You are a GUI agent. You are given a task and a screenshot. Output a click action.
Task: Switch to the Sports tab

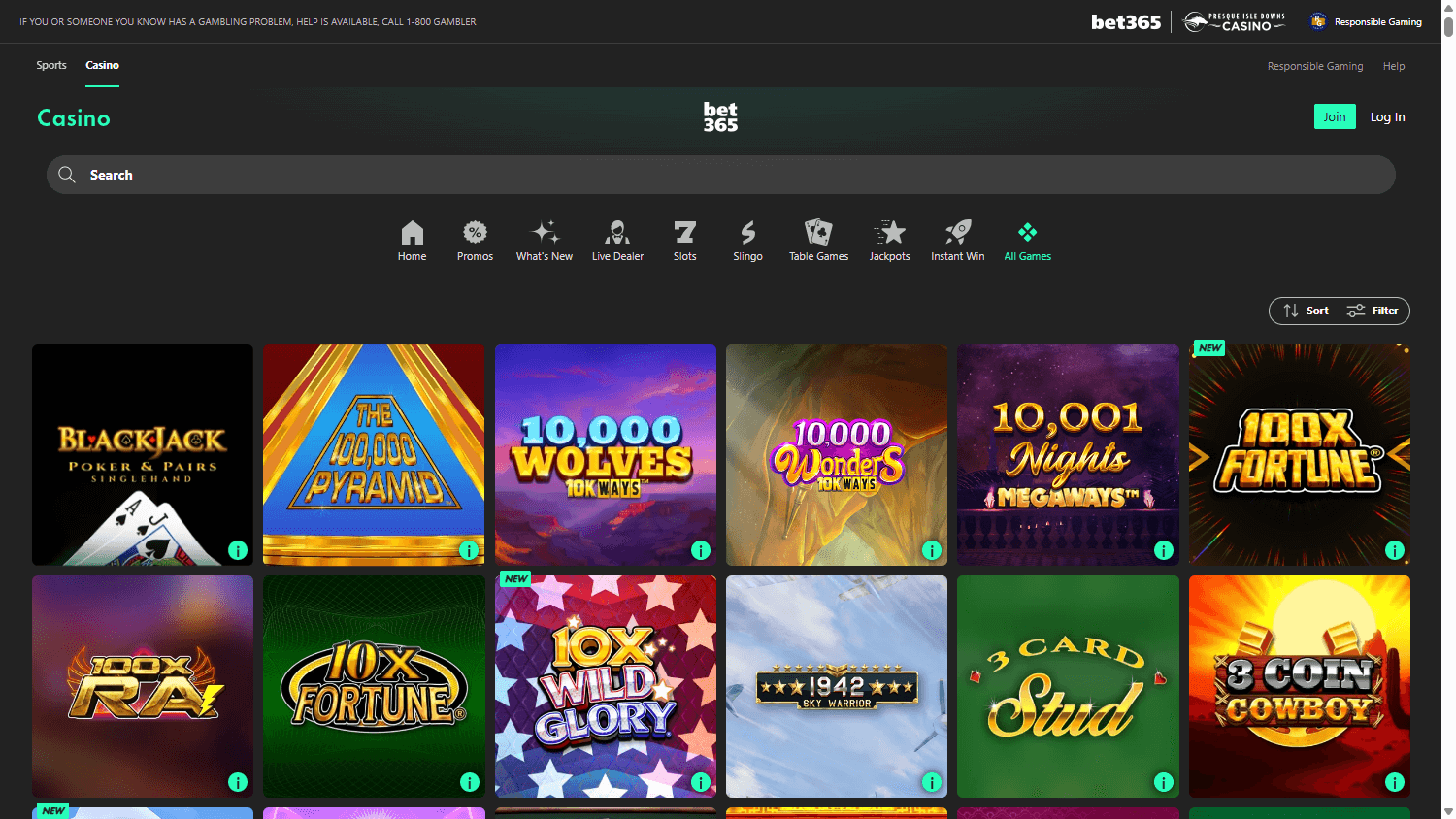pos(51,65)
